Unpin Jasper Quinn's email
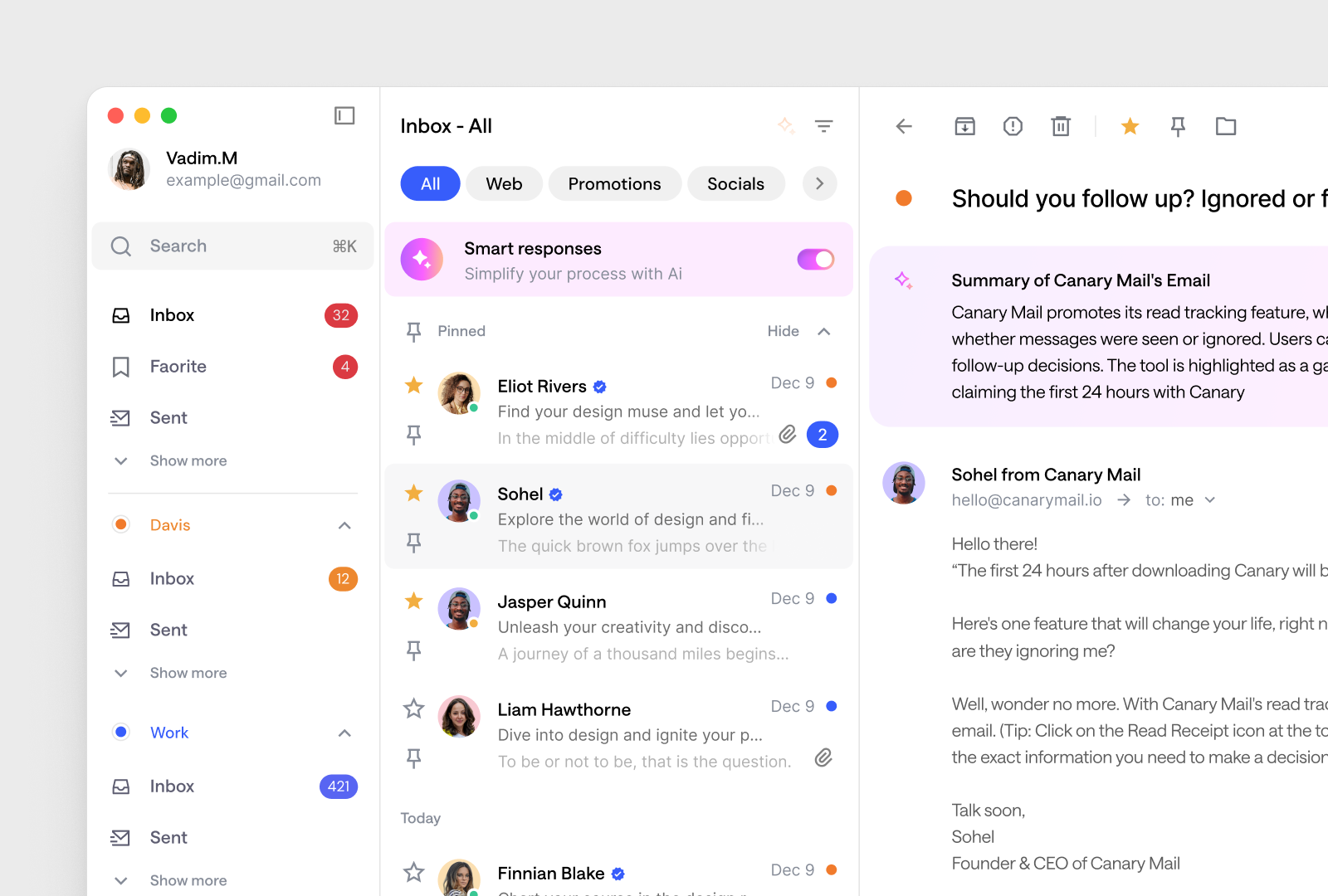 pyautogui.click(x=413, y=650)
